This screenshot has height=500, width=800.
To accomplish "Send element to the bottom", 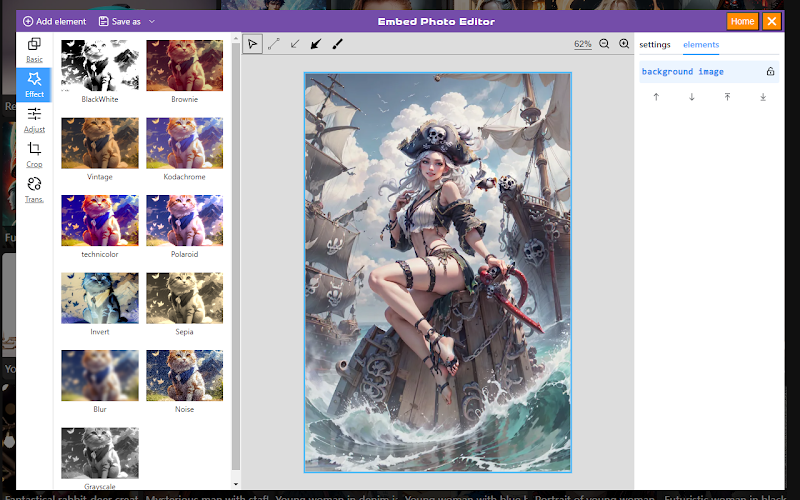I will pos(763,97).
